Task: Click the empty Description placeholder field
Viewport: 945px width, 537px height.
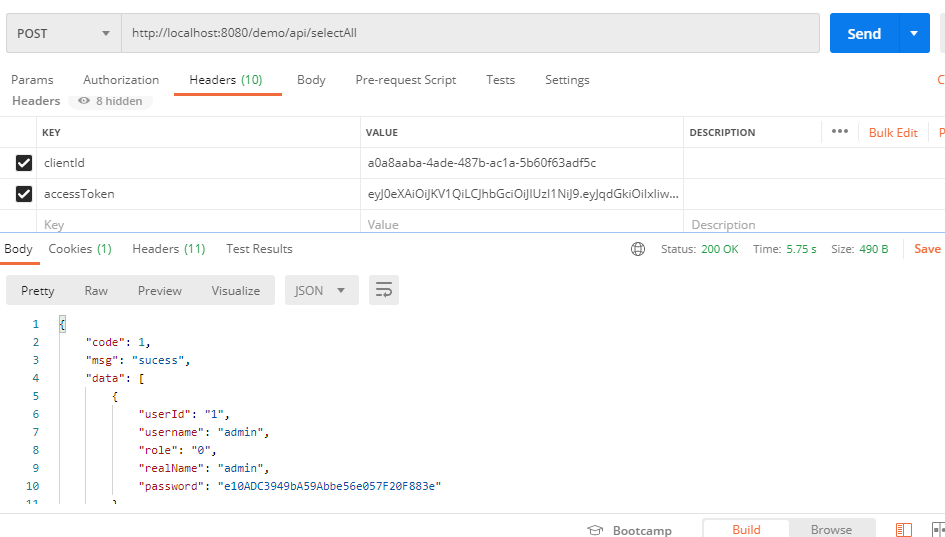Action: click(814, 224)
